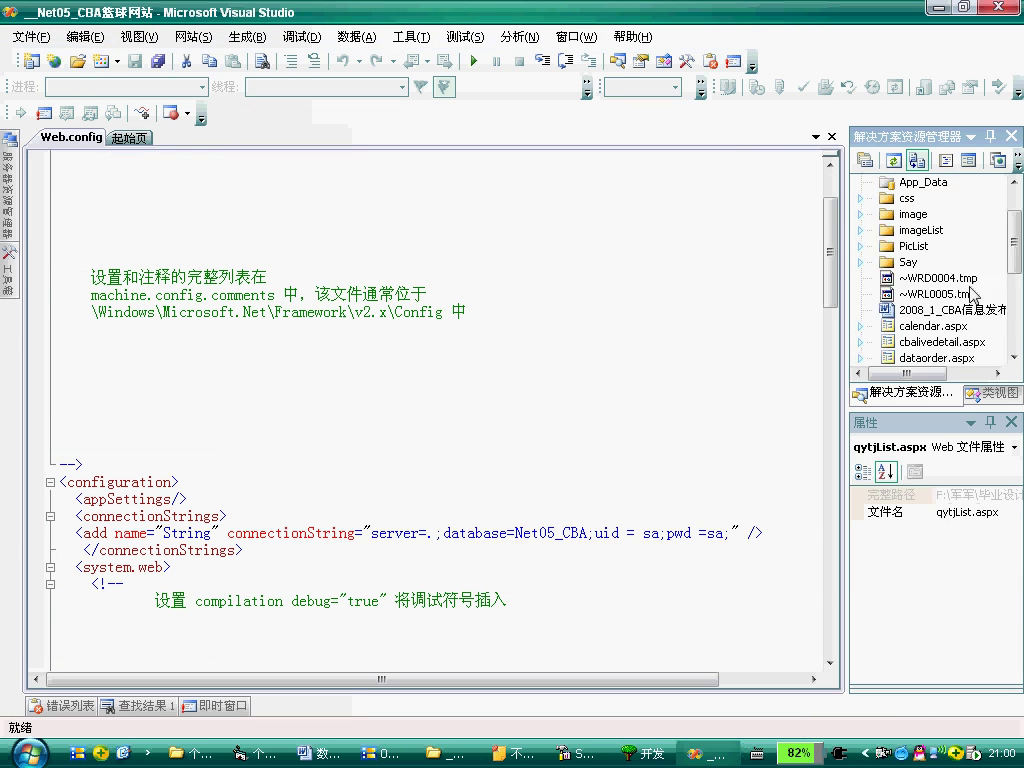Open the editor active files dropdown arrow
This screenshot has height=768, width=1024.
click(x=816, y=136)
